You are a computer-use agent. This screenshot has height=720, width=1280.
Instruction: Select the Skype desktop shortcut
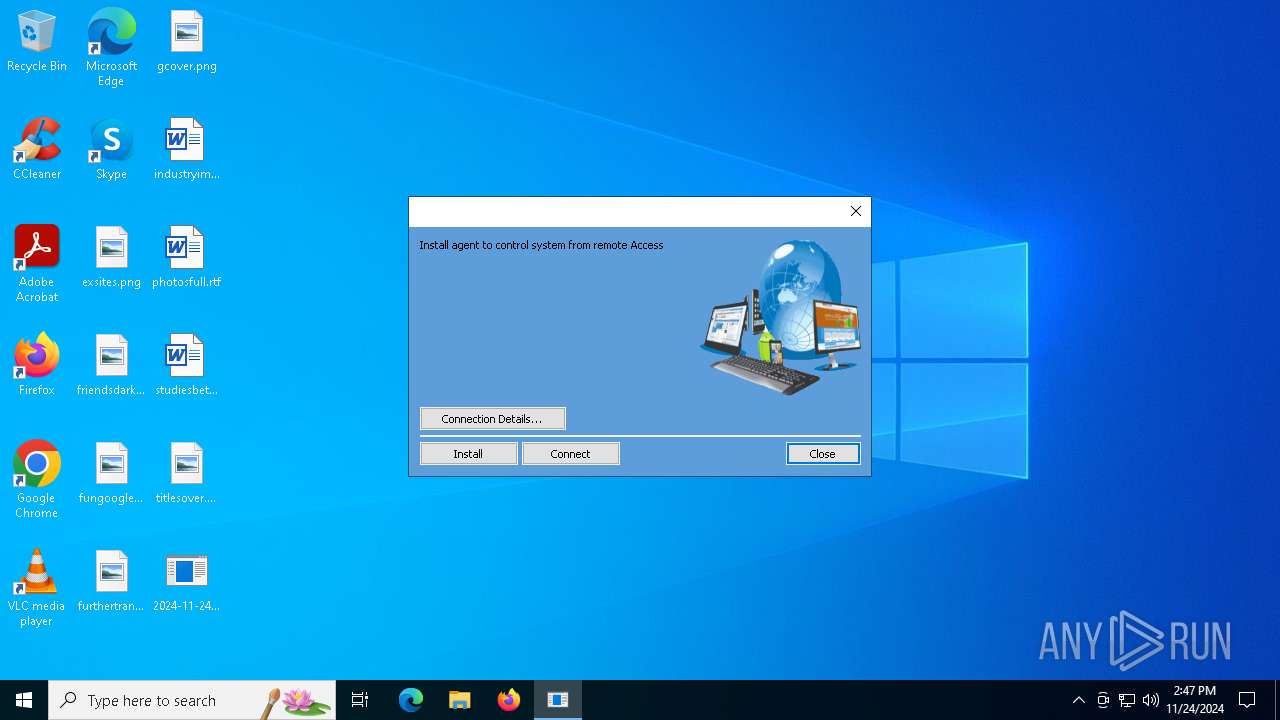(111, 150)
